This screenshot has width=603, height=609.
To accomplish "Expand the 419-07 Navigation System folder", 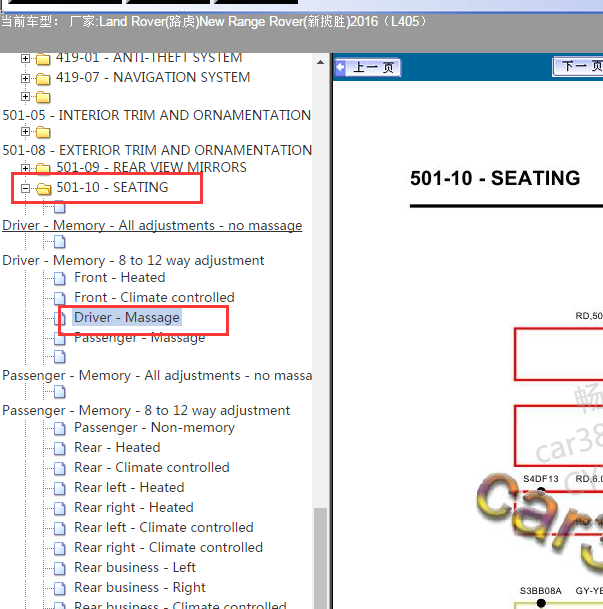I will (x=25, y=78).
